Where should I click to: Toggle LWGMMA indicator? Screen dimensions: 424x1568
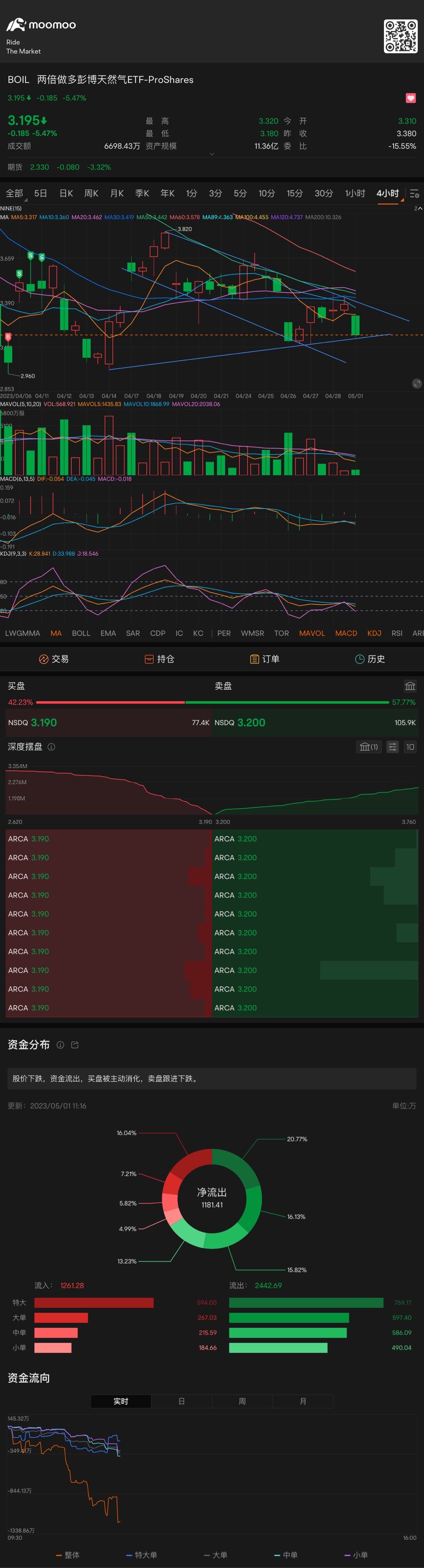[23, 633]
